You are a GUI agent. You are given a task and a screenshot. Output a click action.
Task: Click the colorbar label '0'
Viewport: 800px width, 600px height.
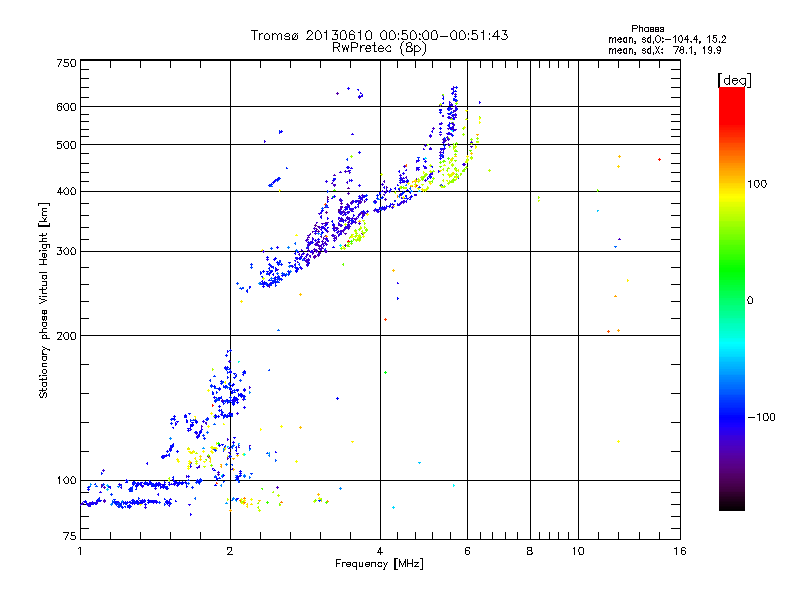(750, 301)
